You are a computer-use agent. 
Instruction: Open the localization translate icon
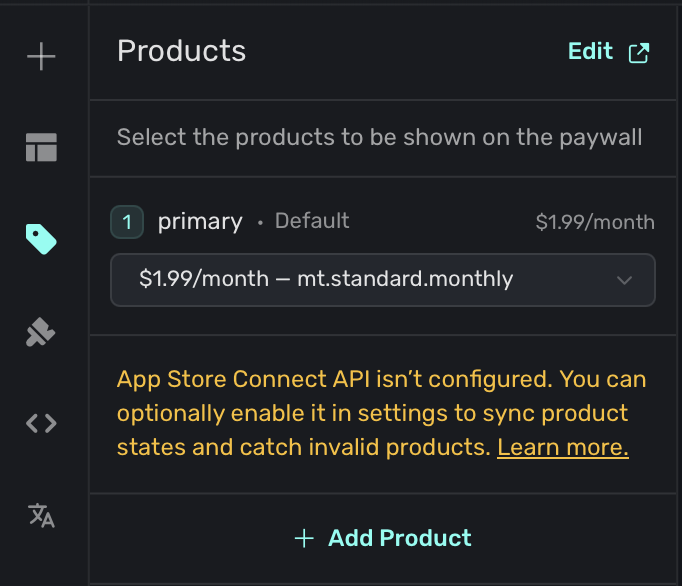[41, 515]
